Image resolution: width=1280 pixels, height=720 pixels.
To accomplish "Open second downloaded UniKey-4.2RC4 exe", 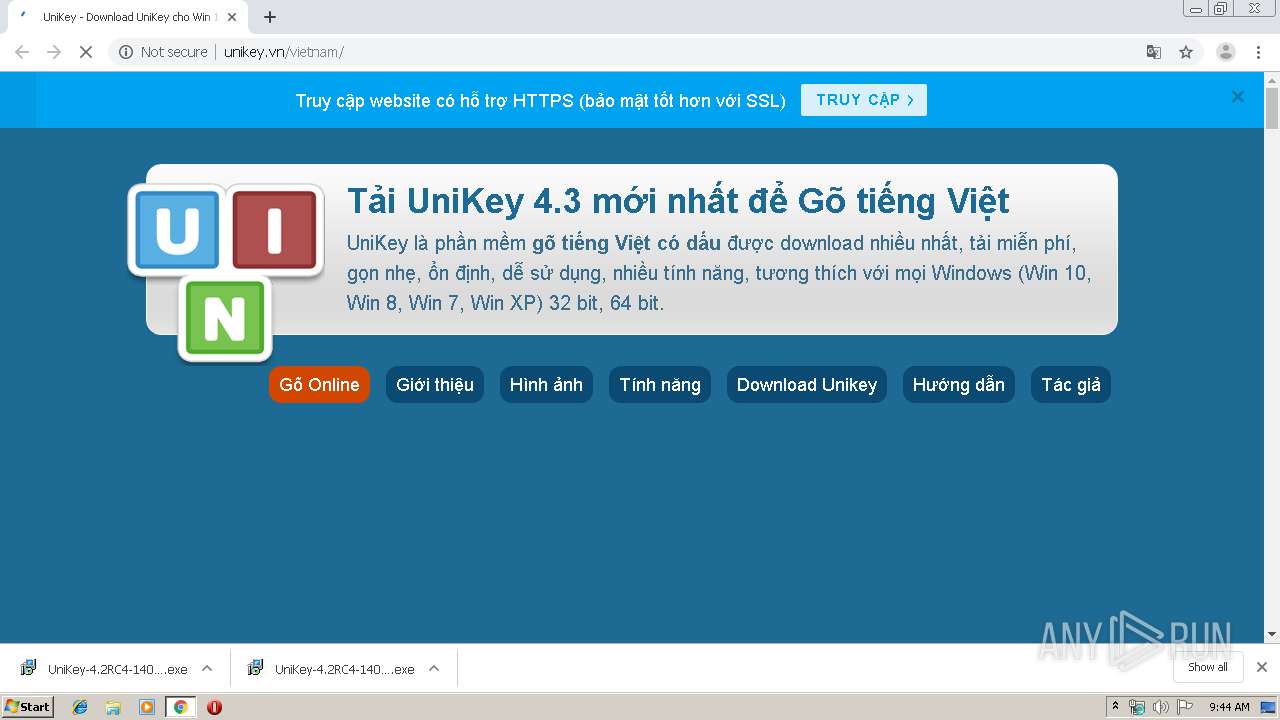I will click(x=331, y=669).
